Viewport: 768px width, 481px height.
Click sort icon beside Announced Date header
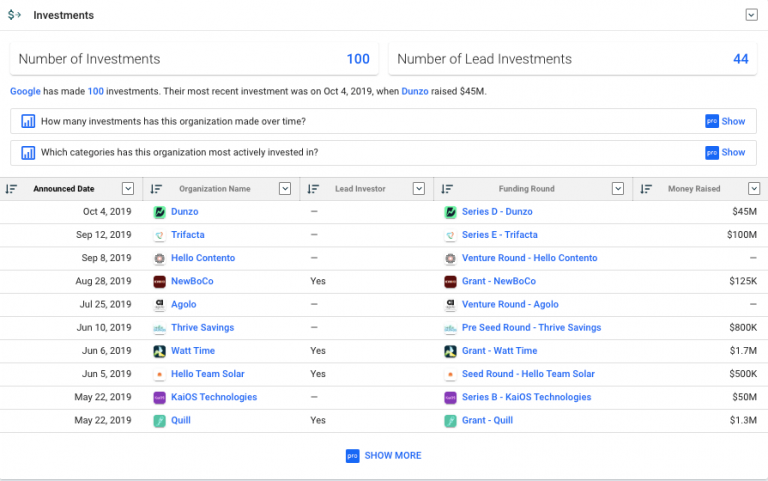[x=12, y=189]
